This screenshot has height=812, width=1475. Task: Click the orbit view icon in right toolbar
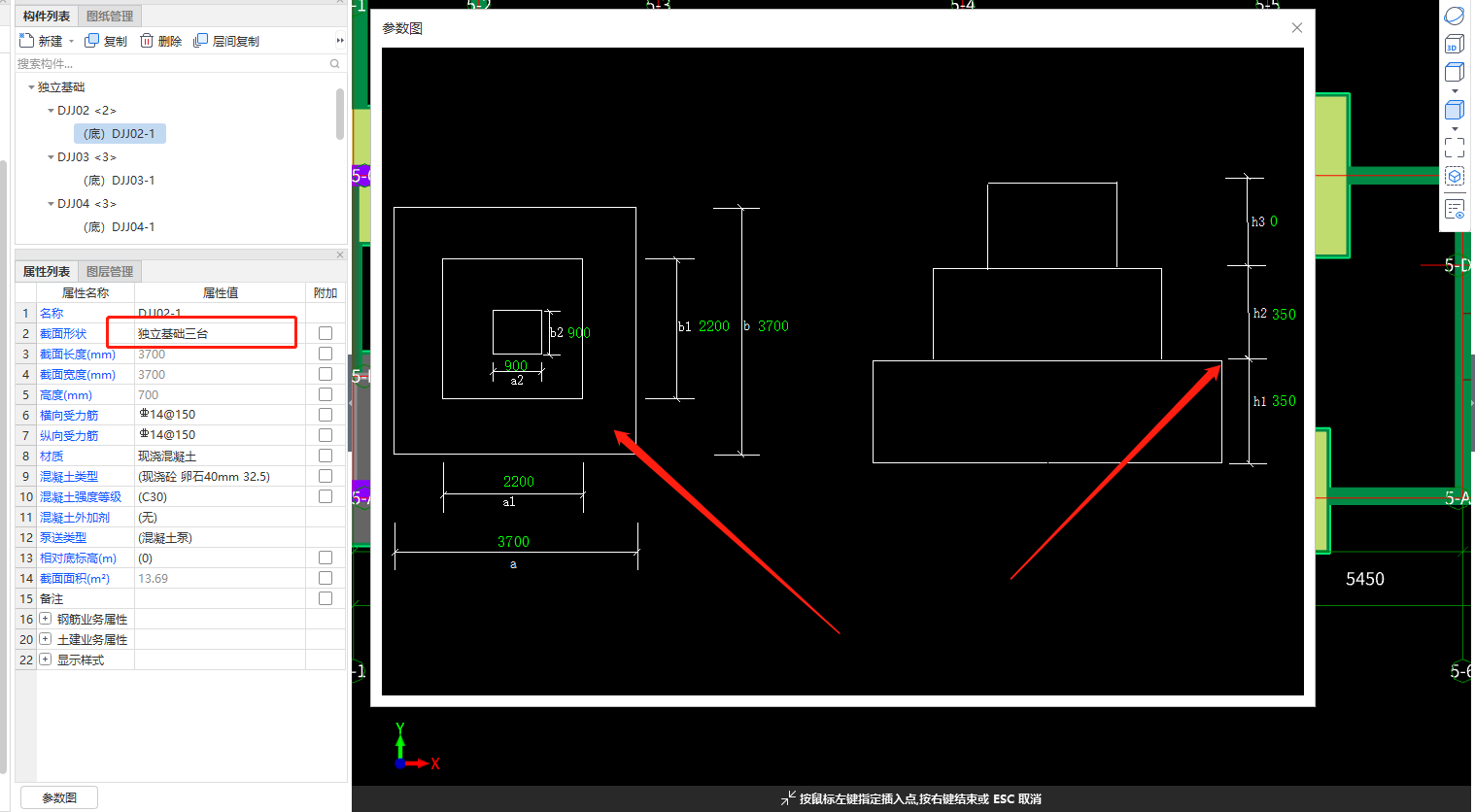tap(1454, 16)
